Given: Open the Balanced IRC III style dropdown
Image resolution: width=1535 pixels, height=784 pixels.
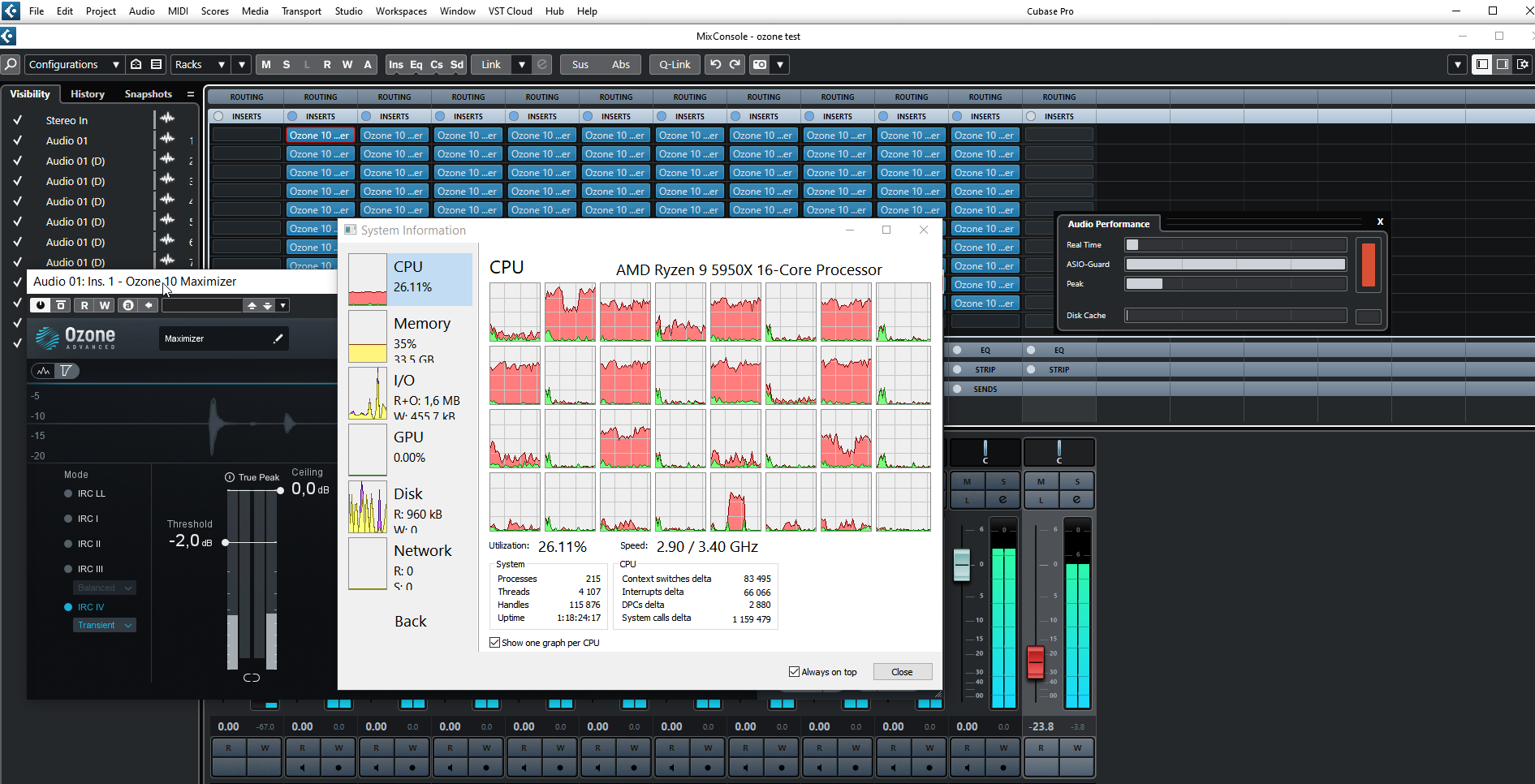Looking at the screenshot, I should [104, 588].
